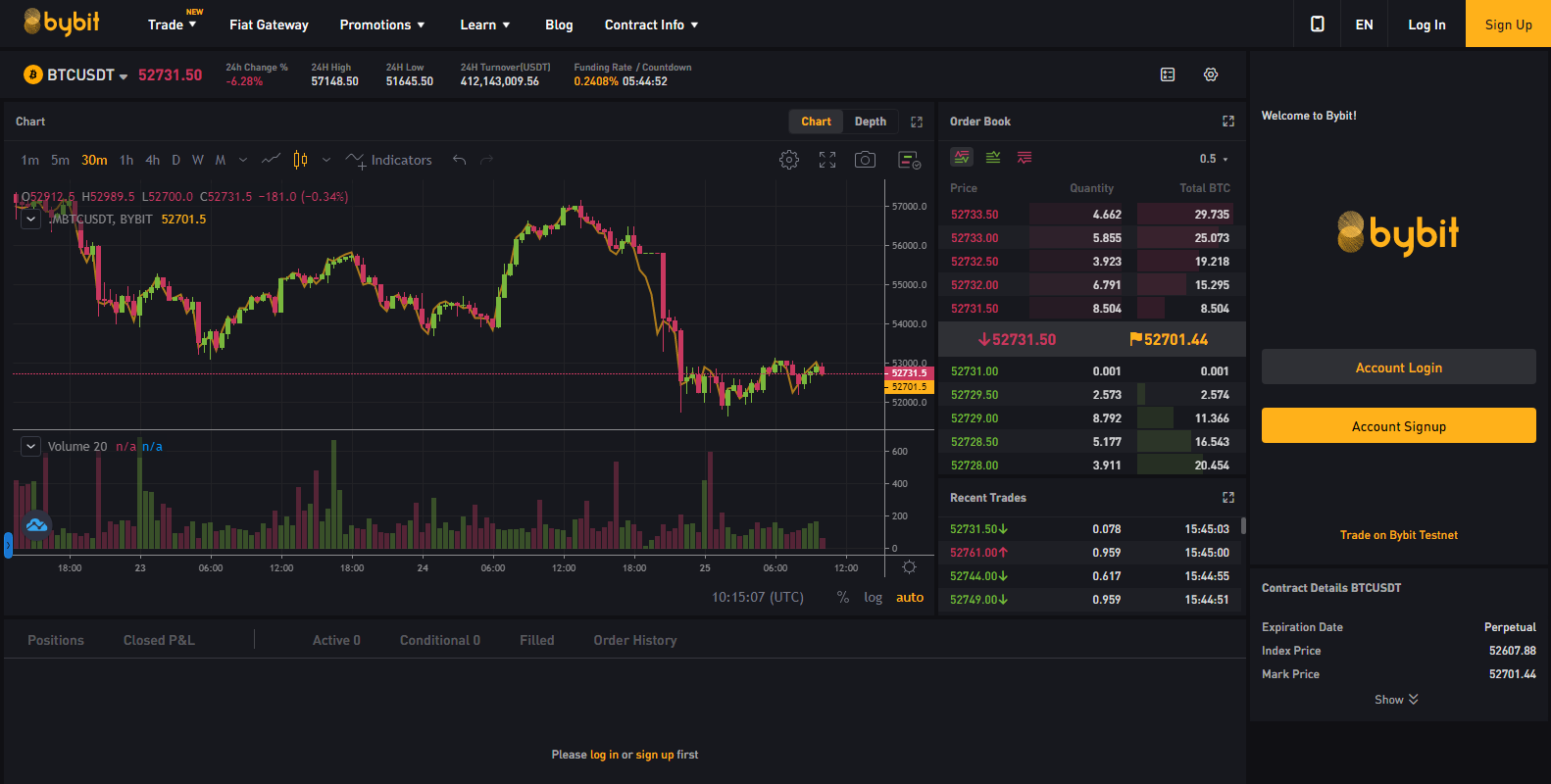Screen dimensions: 1551x784
Task: Expand the Order Book panel
Action: tap(1228, 122)
